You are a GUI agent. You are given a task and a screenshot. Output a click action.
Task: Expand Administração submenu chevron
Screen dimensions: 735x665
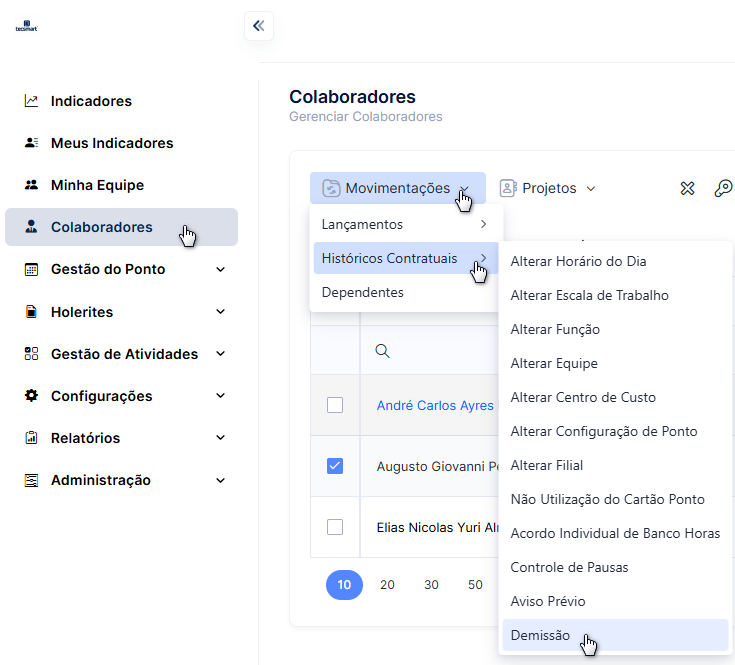(220, 480)
